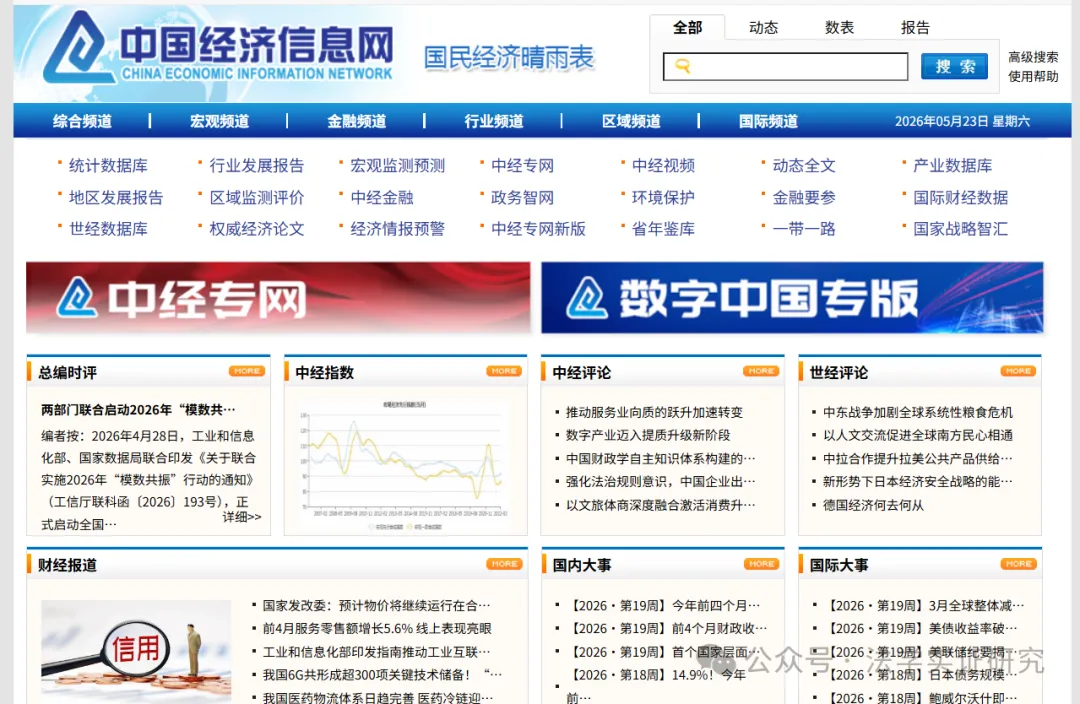Select the 报告 search tab
This screenshot has height=704, width=1080.
pos(915,28)
